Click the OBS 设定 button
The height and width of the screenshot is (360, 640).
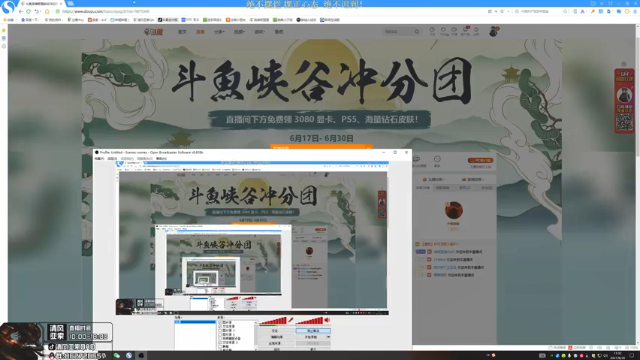tap(276, 331)
